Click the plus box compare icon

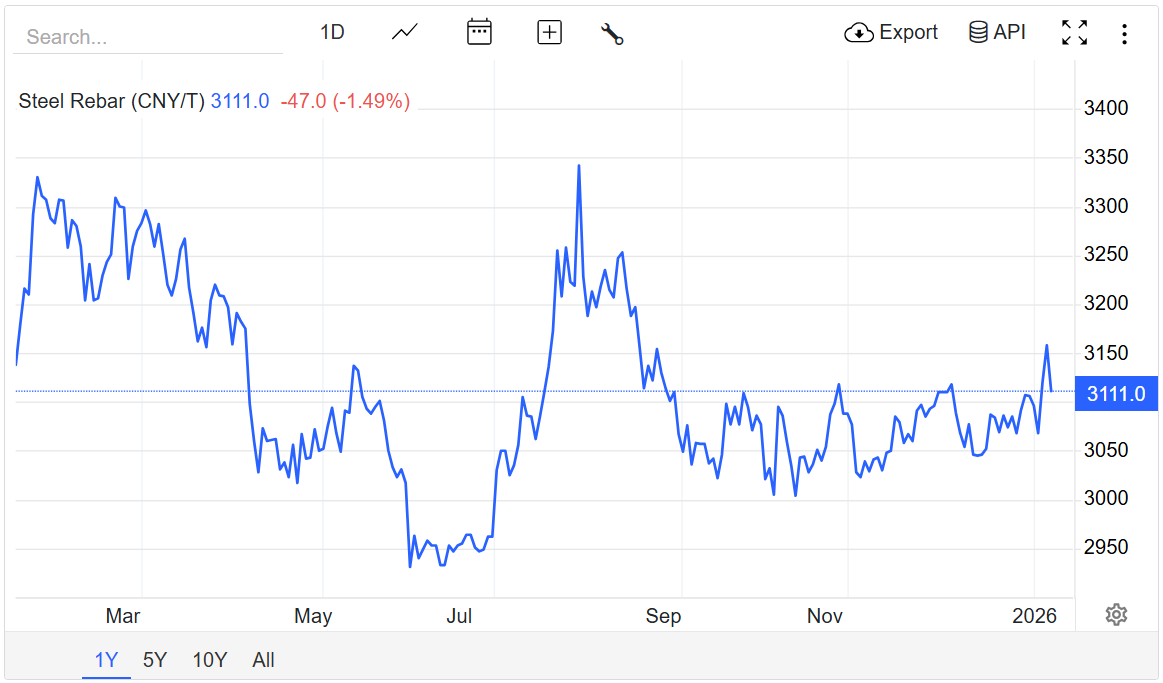550,32
